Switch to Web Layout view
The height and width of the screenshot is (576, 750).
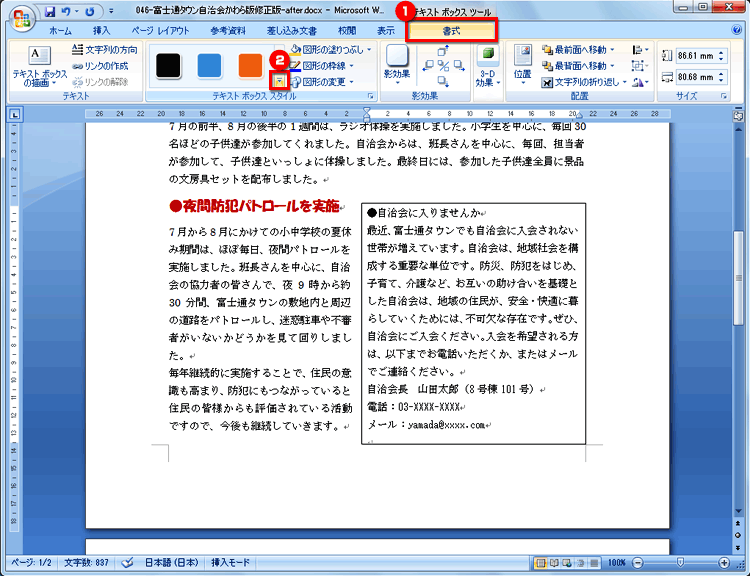click(x=567, y=563)
